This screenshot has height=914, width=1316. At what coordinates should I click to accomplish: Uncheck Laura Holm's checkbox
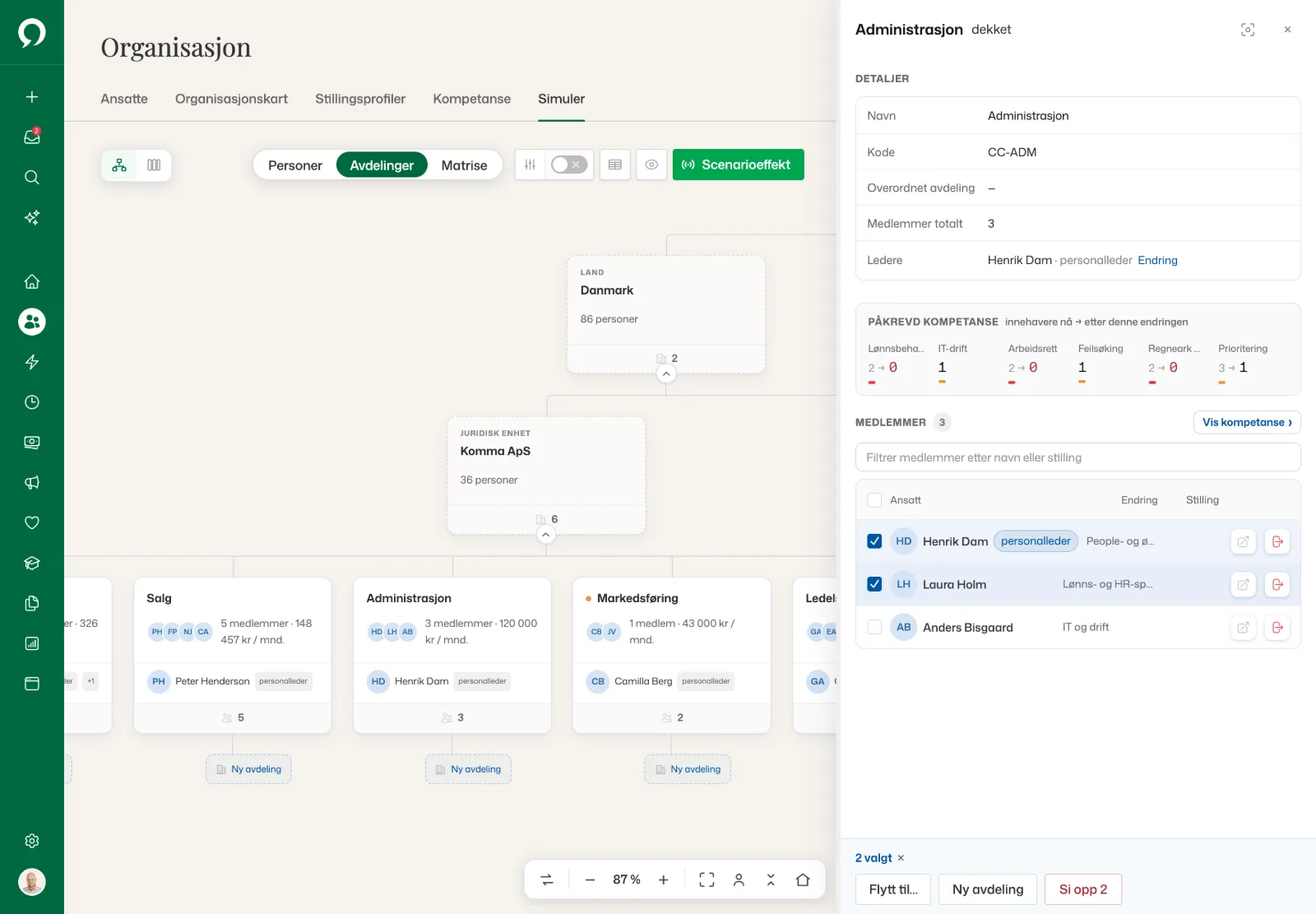click(x=874, y=584)
